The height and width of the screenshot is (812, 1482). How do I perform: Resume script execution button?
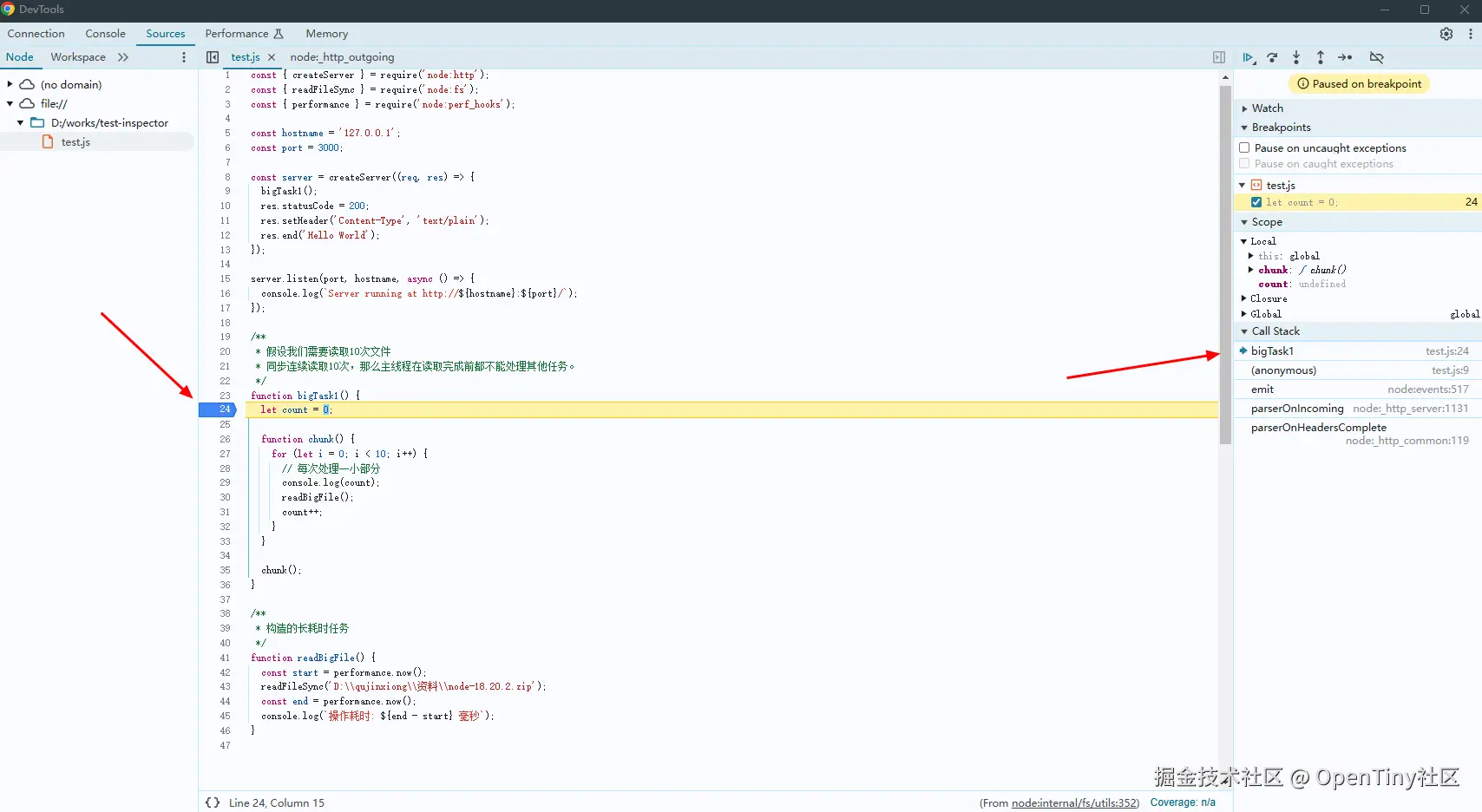(1248, 57)
